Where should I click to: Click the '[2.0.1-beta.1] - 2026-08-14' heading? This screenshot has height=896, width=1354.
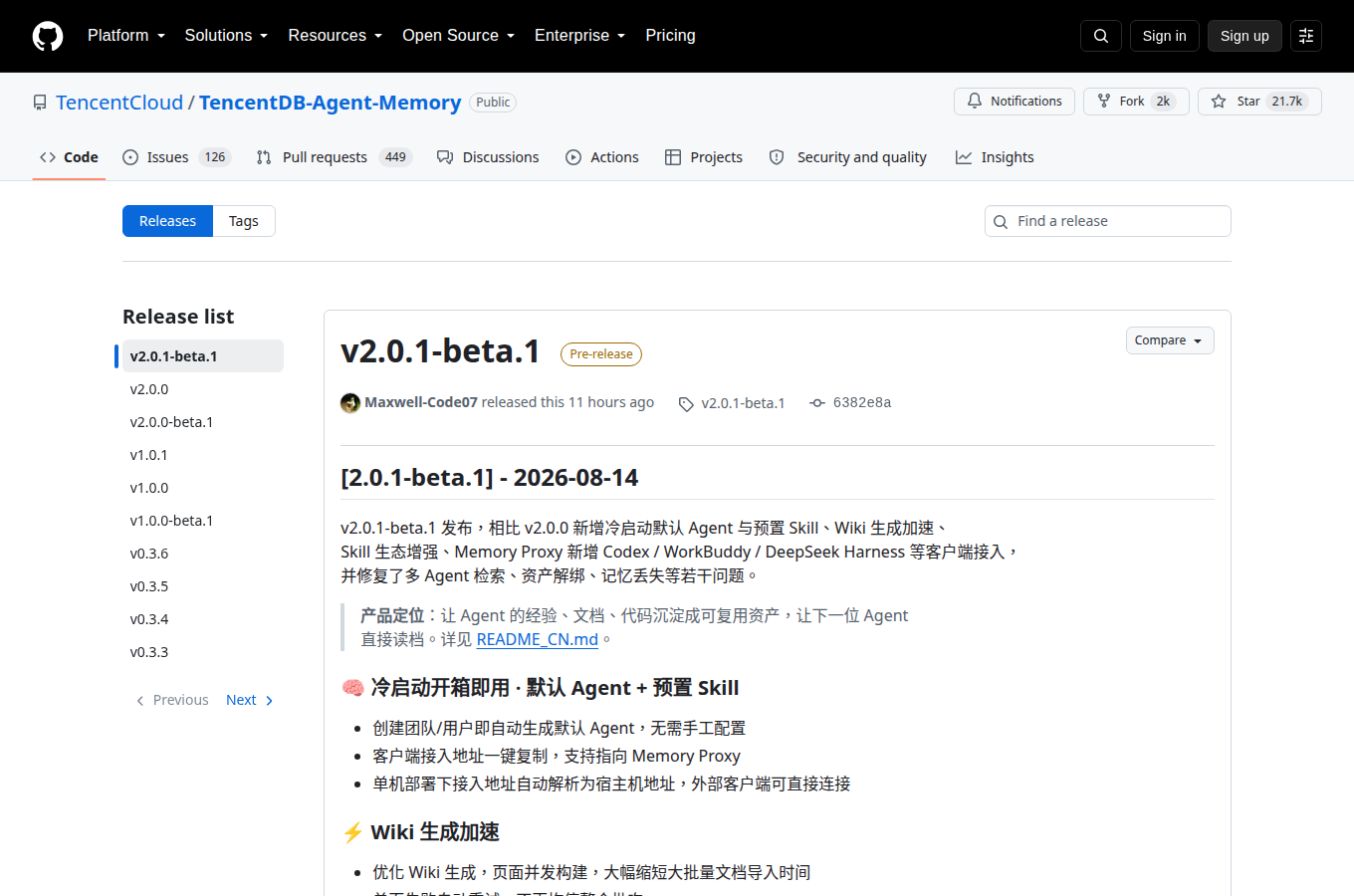pos(490,478)
